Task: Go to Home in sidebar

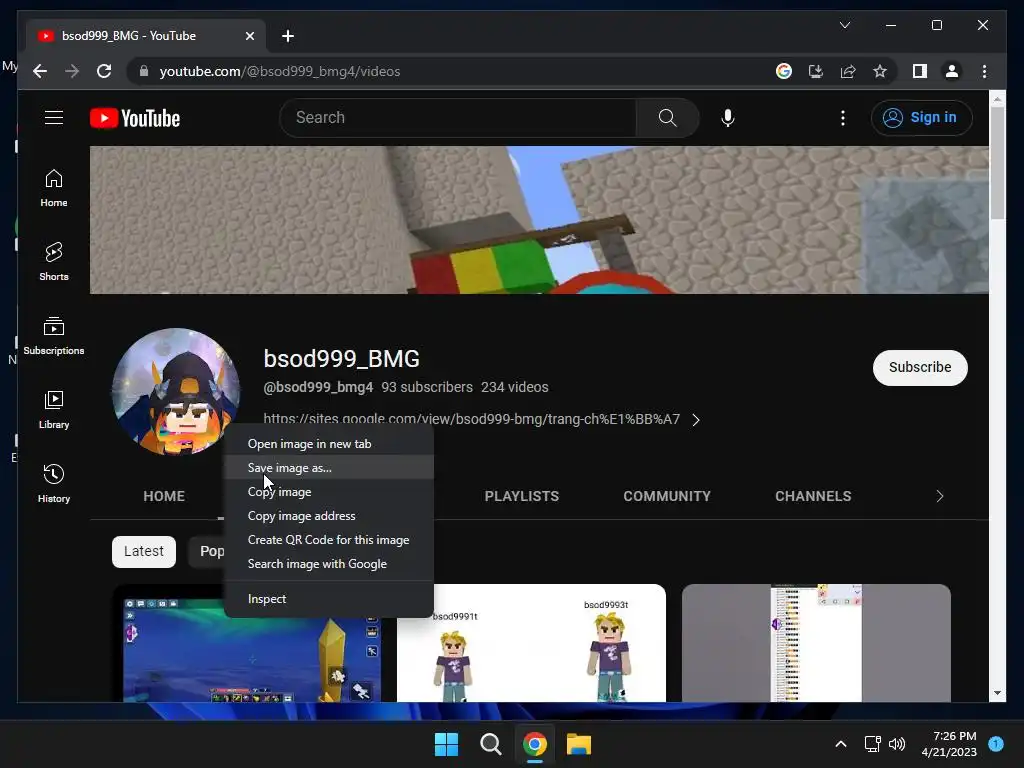Action: coord(54,188)
